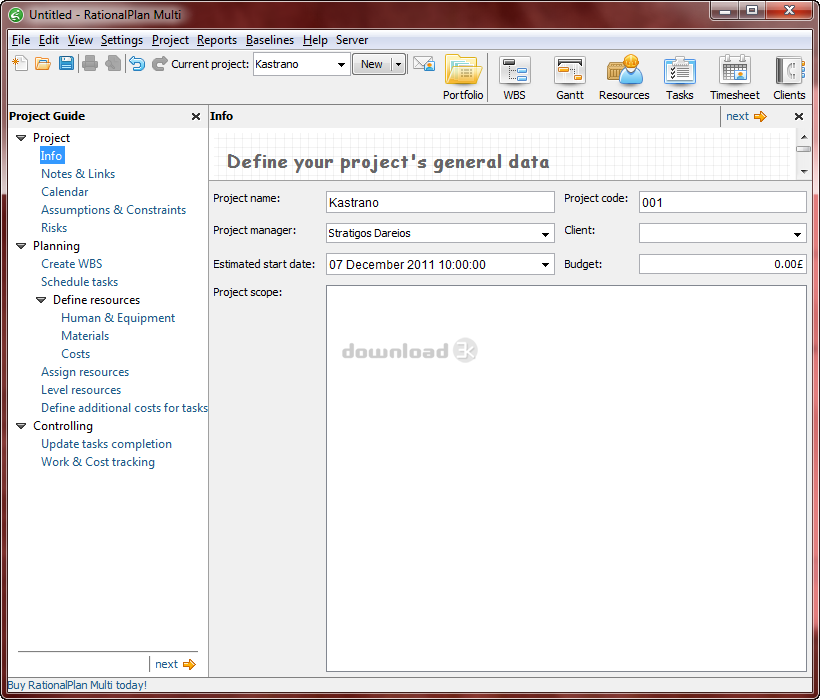Screen dimensions: 820x700
Task: Collapse the Project tree section
Action: 21,138
